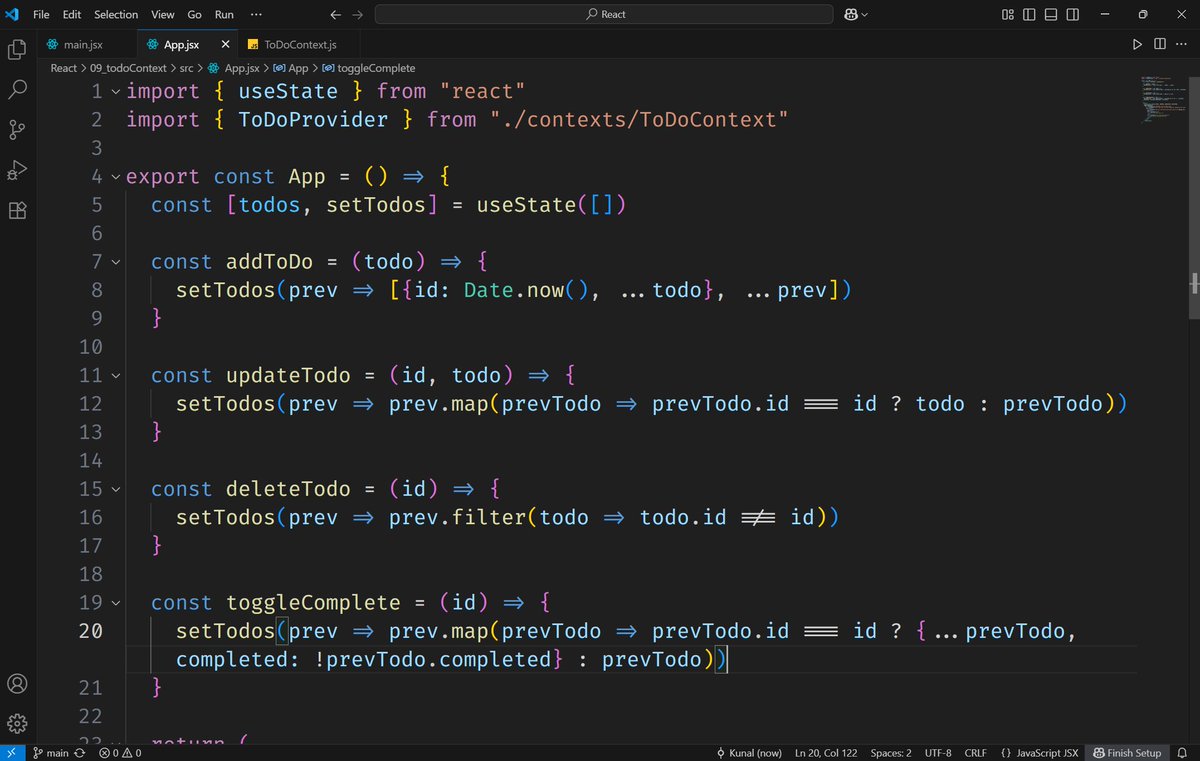Click the VS Code logo icon
The image size is (1200, 761).
[13, 15]
